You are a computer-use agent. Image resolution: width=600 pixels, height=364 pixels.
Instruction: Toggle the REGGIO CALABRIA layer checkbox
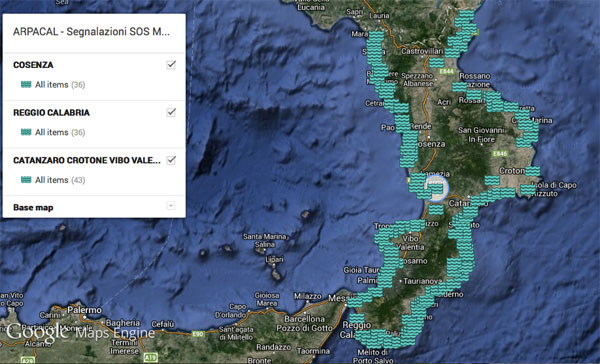(171, 112)
